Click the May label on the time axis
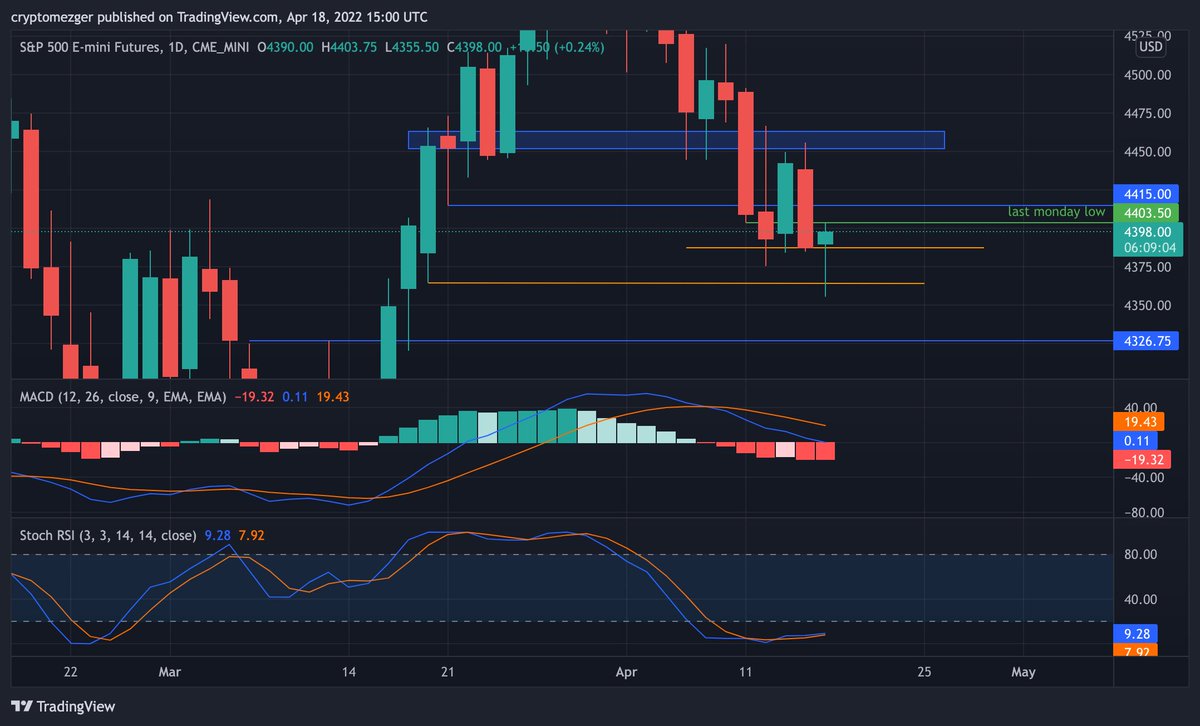 coord(1023,672)
